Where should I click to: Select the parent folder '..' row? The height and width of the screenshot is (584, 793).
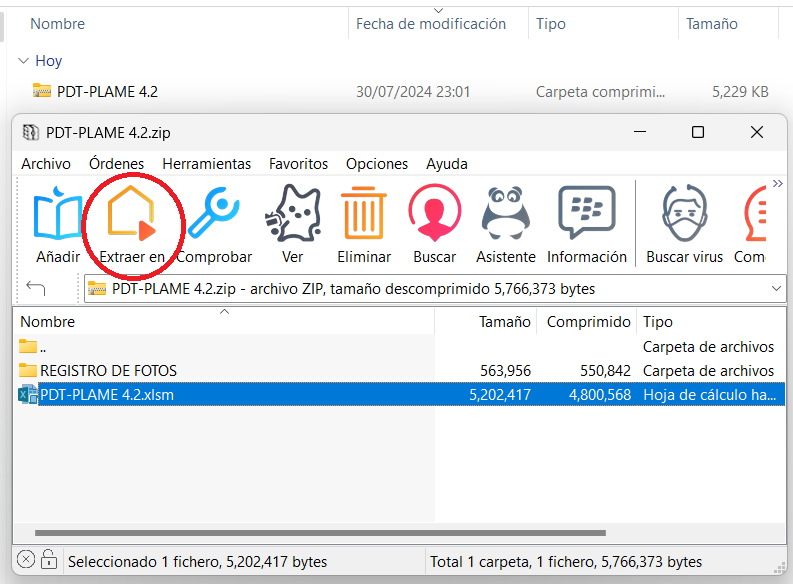point(400,347)
